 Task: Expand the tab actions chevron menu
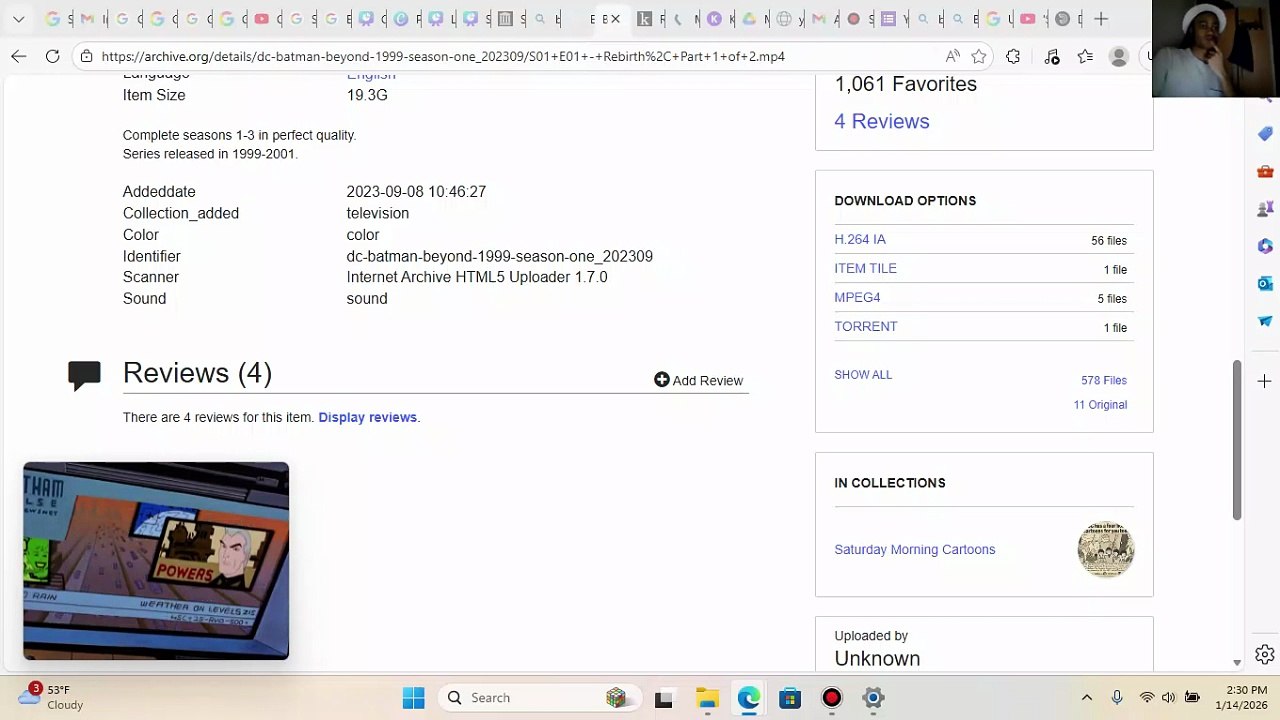[18, 19]
